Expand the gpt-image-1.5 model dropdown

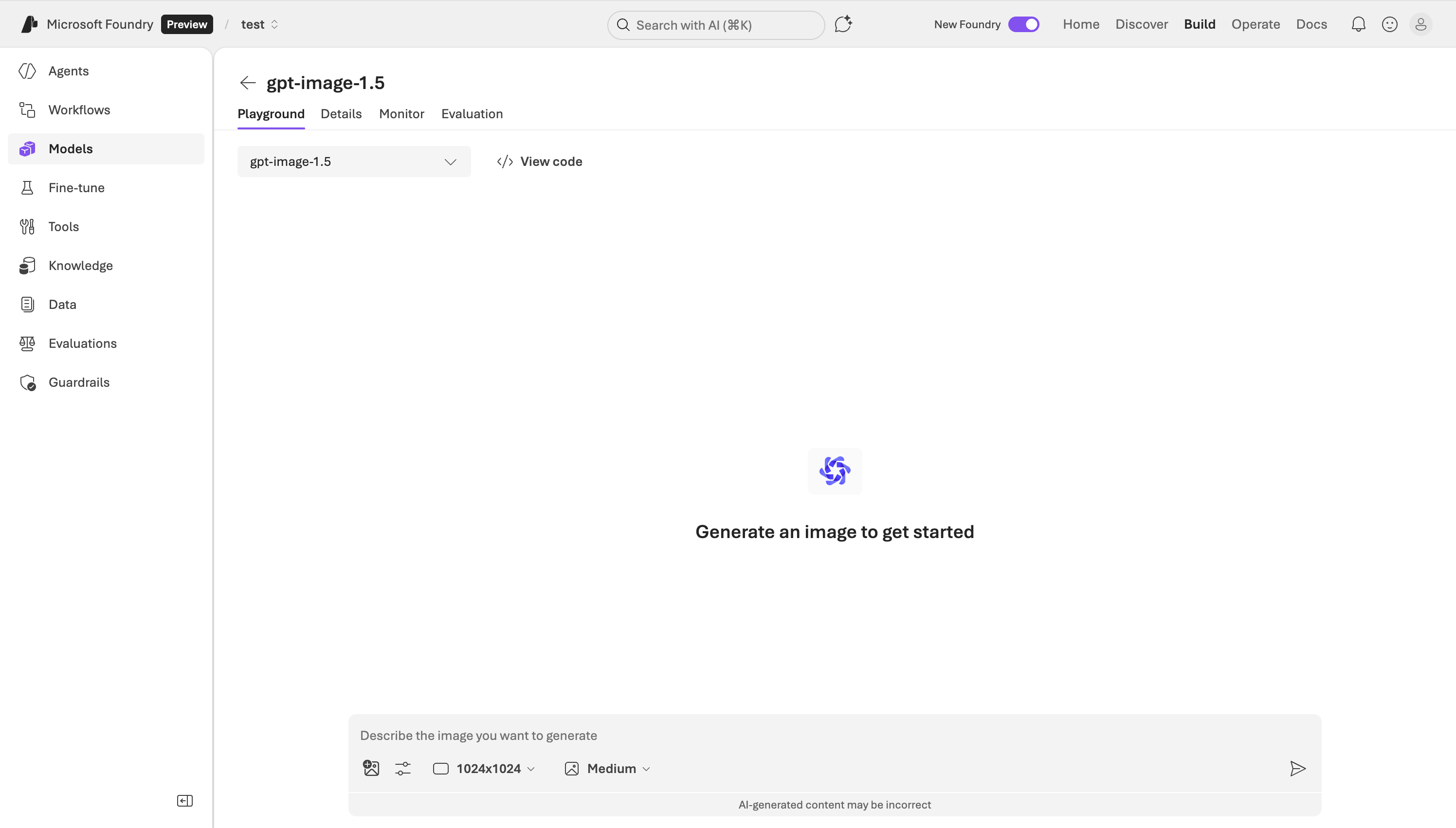[x=354, y=162]
